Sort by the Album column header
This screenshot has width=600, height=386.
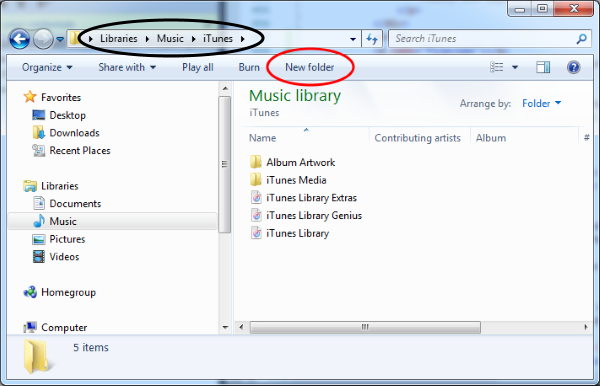(x=491, y=138)
